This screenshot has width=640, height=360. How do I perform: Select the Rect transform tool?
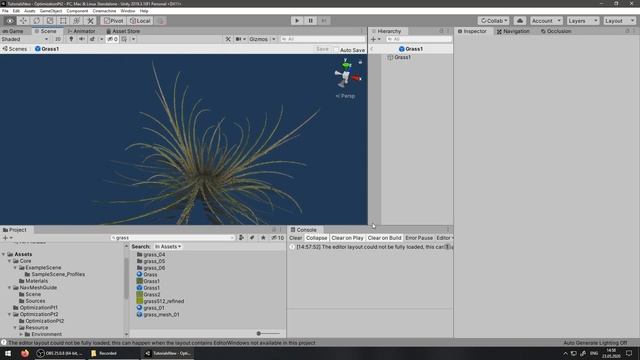click(63, 21)
